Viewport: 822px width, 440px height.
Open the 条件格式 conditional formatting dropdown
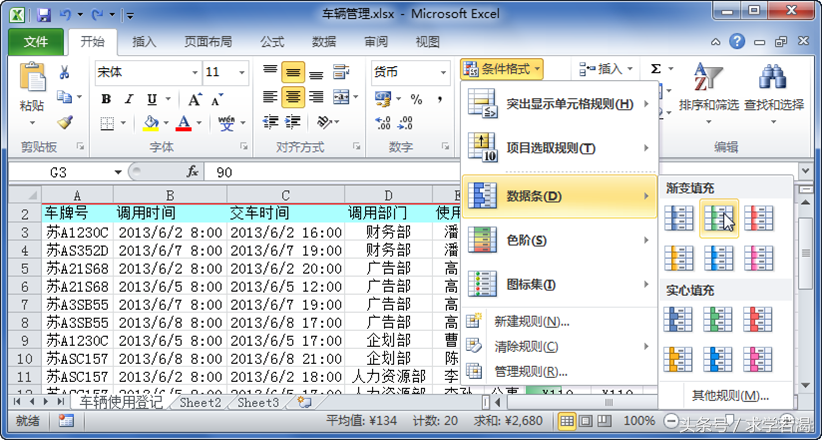(x=502, y=69)
